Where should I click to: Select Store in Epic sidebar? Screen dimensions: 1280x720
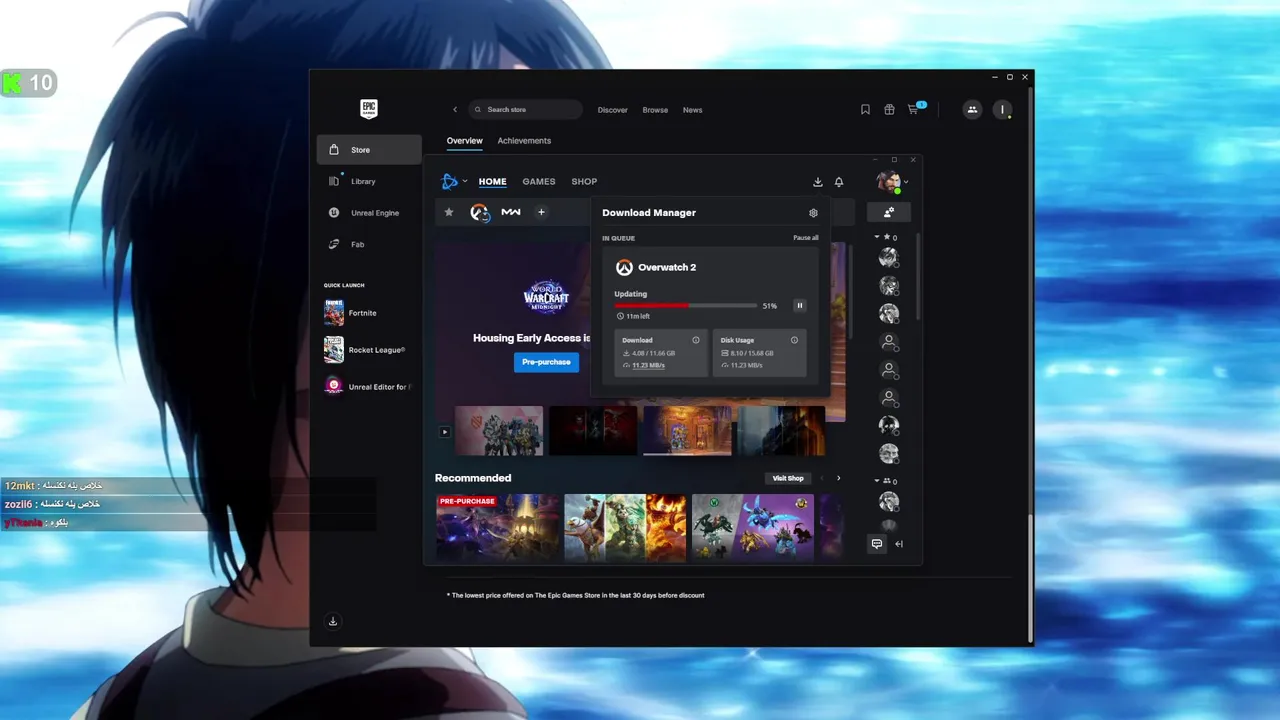(369, 150)
